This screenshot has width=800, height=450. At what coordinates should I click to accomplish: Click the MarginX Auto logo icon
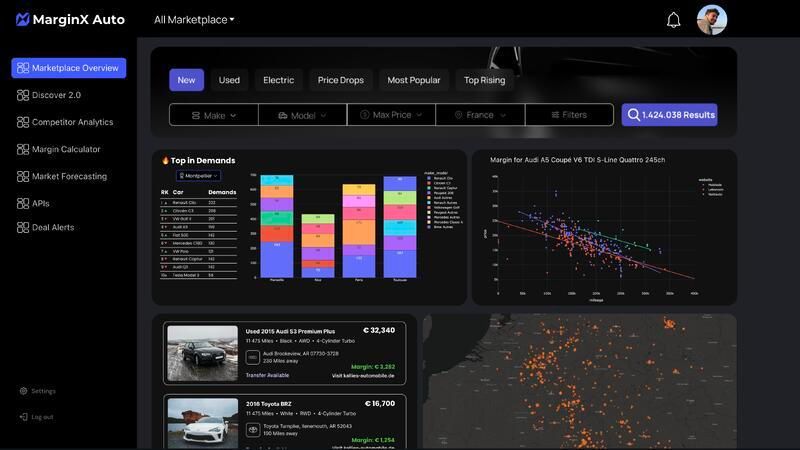tap(22, 19)
